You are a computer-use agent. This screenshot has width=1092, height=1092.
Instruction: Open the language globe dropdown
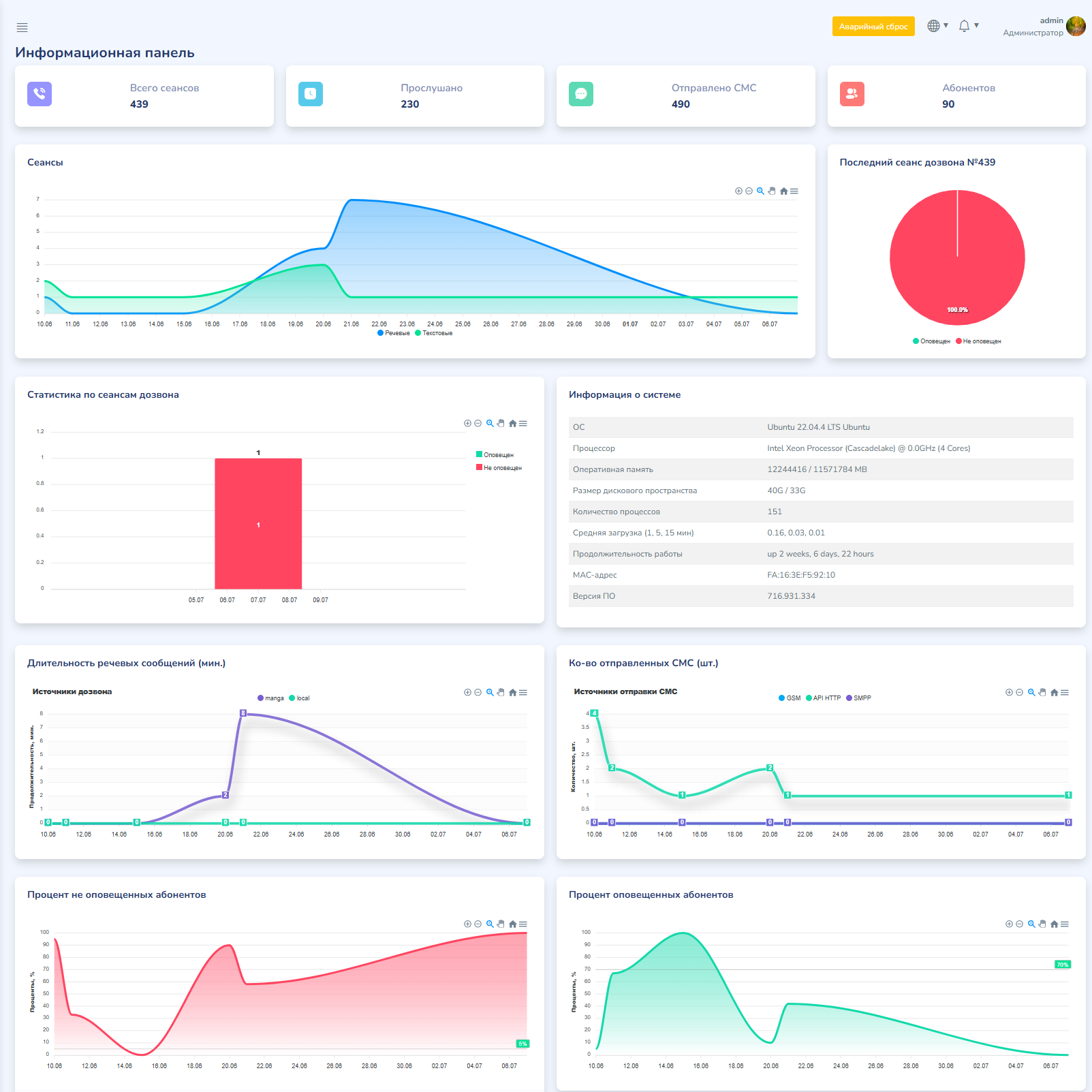coord(937,26)
